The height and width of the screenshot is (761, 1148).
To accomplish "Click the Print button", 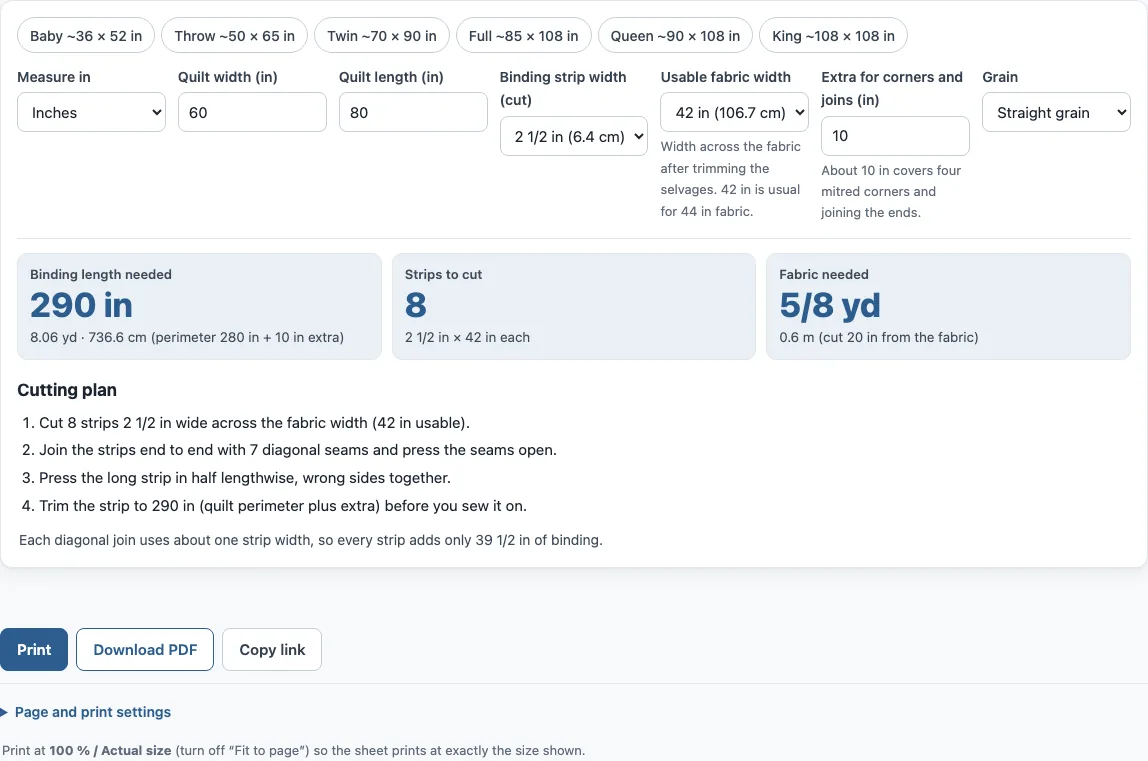I will point(34,650).
